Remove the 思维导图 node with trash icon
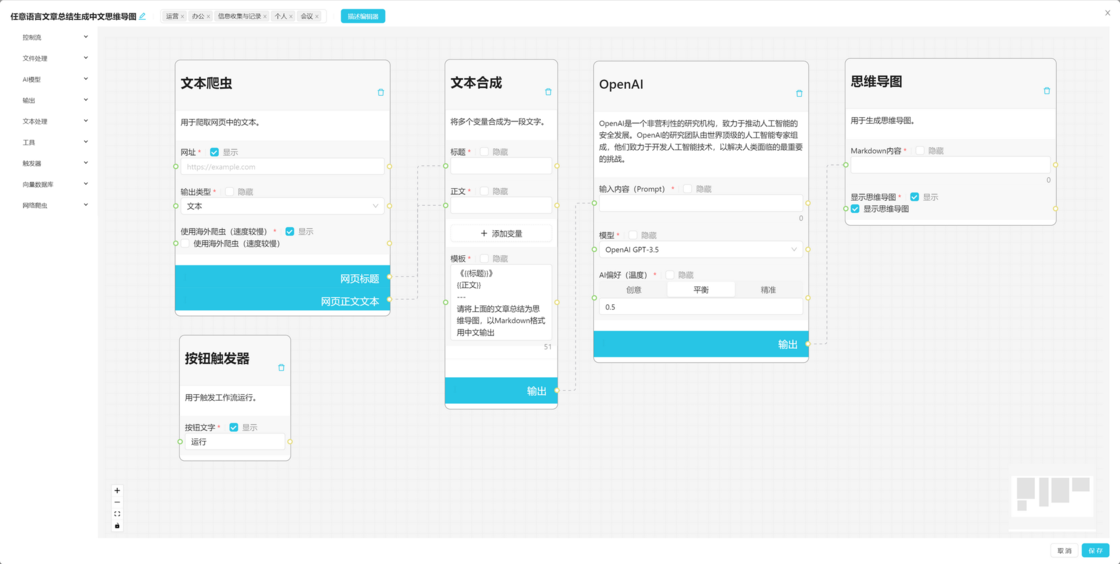 pos(1047,91)
